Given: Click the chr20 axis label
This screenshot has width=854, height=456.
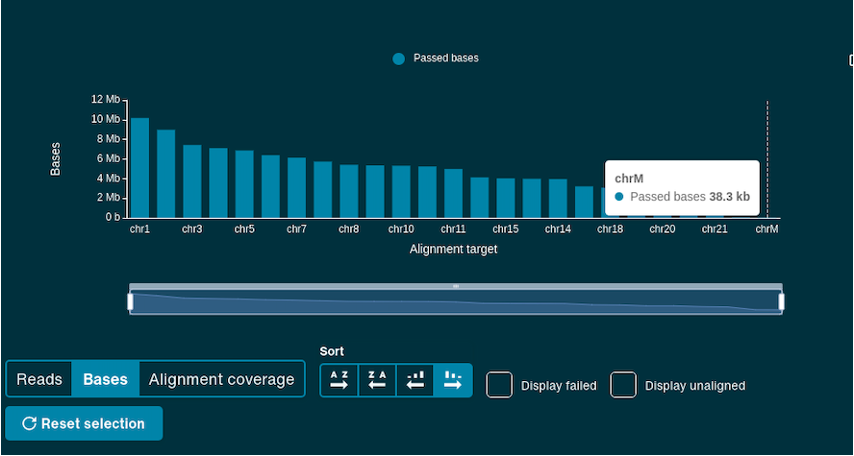Looking at the screenshot, I should coord(662,229).
